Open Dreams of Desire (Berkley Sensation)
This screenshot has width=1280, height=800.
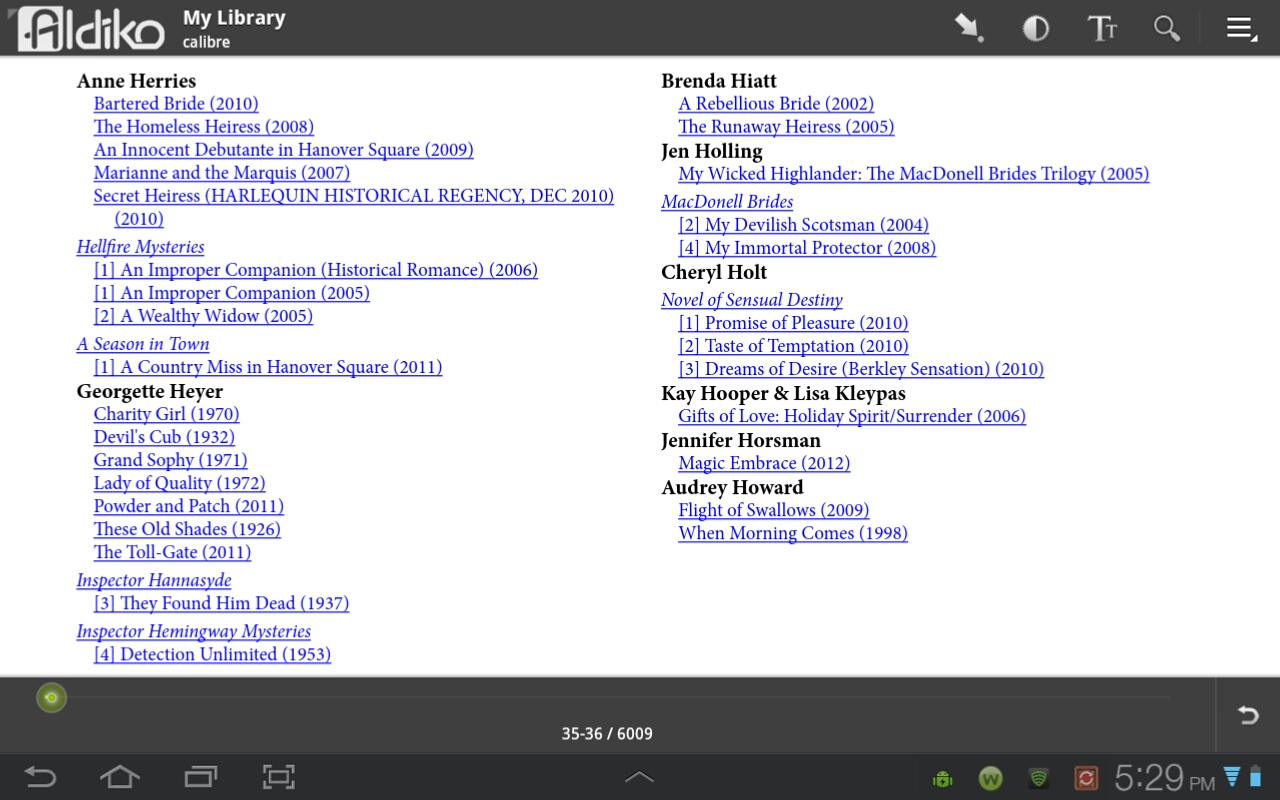click(x=861, y=369)
